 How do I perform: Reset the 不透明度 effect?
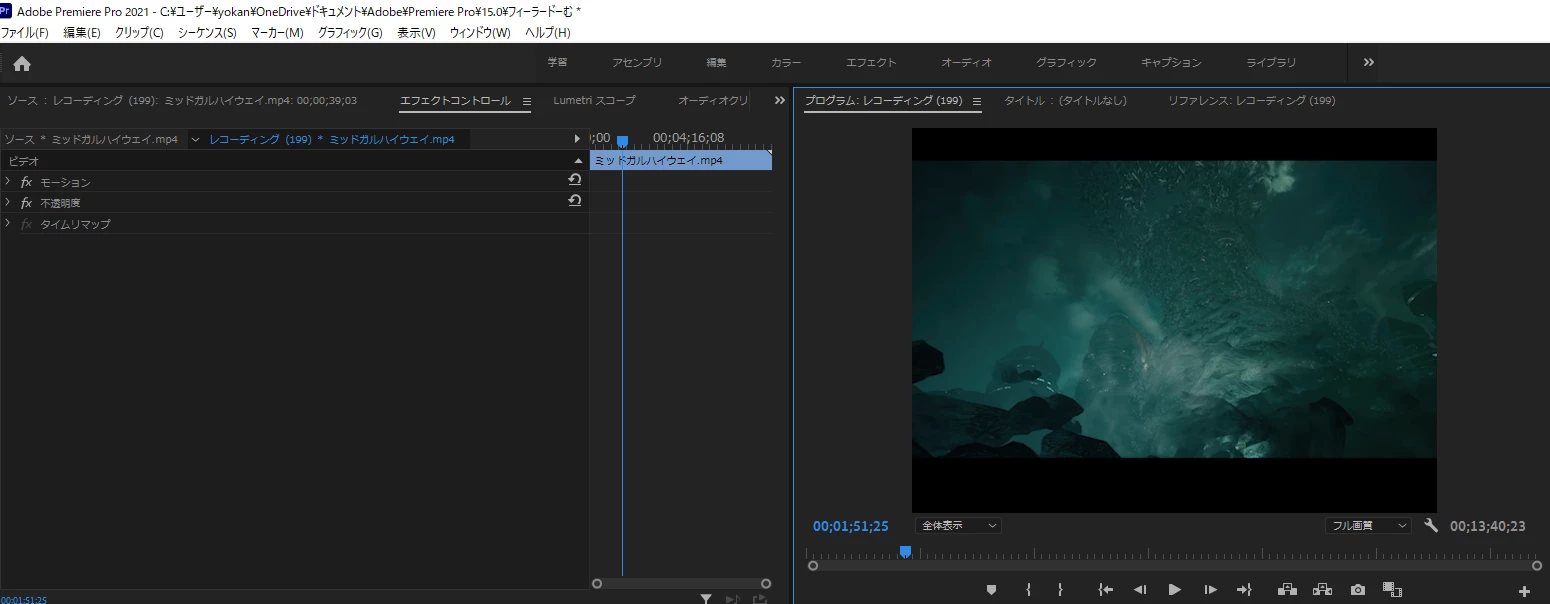pos(574,201)
